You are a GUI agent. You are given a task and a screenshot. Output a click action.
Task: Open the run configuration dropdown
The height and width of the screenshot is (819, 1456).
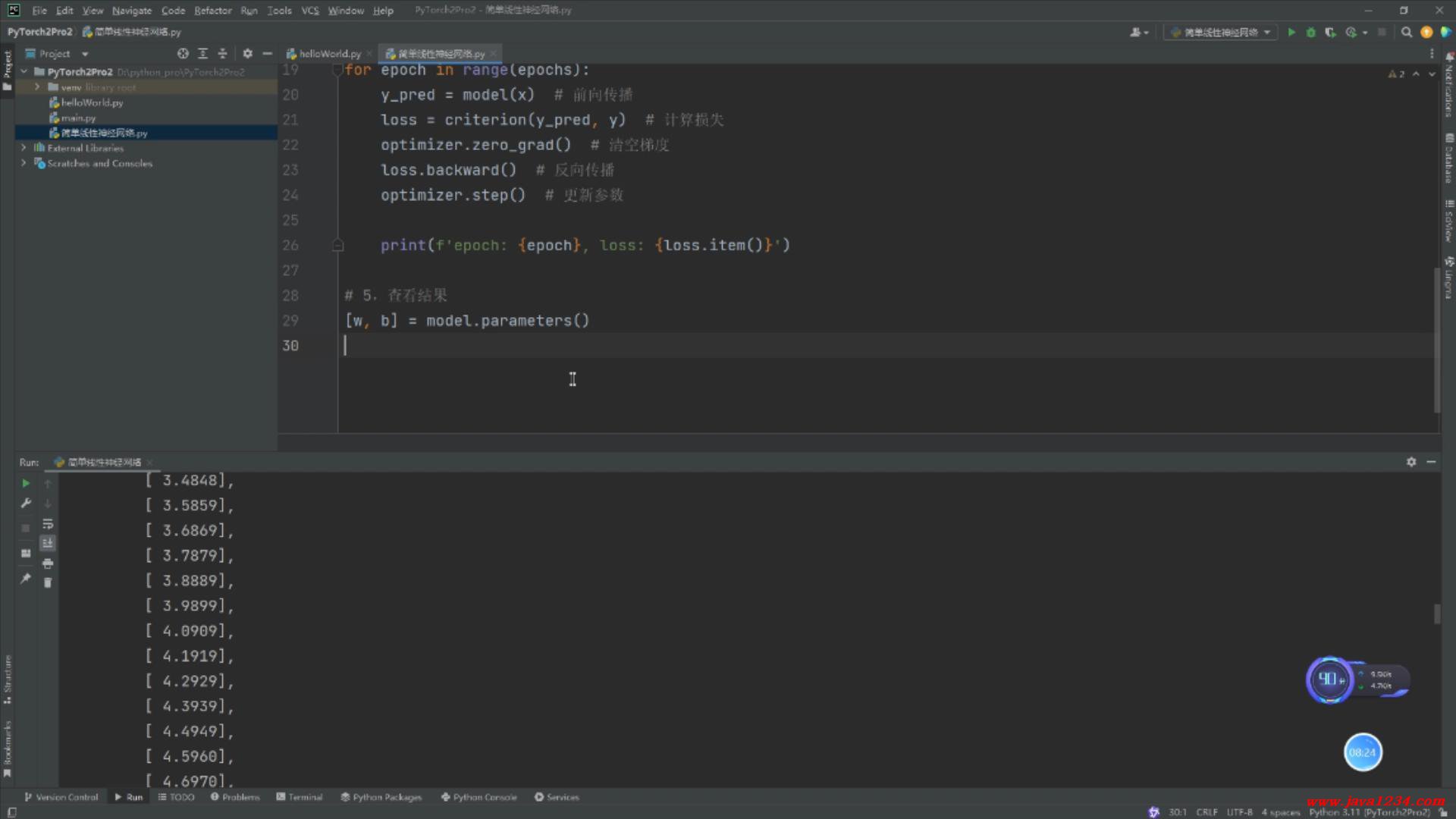[1221, 32]
